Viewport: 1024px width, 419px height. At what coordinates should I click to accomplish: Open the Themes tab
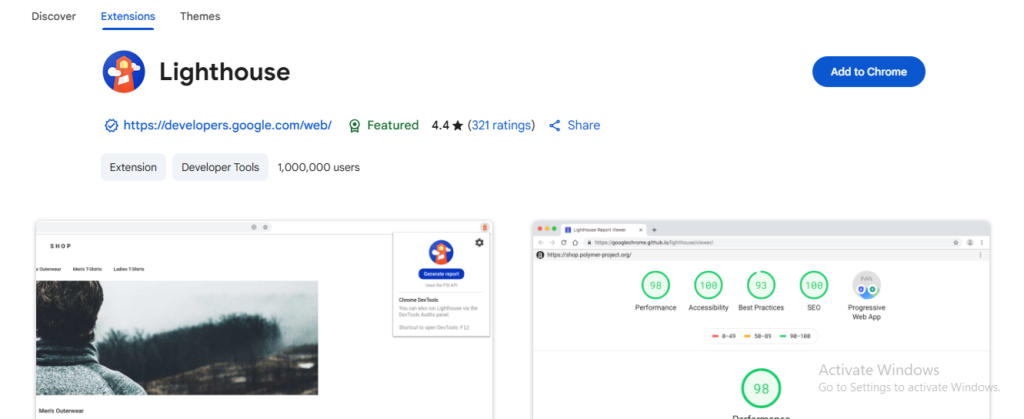pyautogui.click(x=200, y=16)
